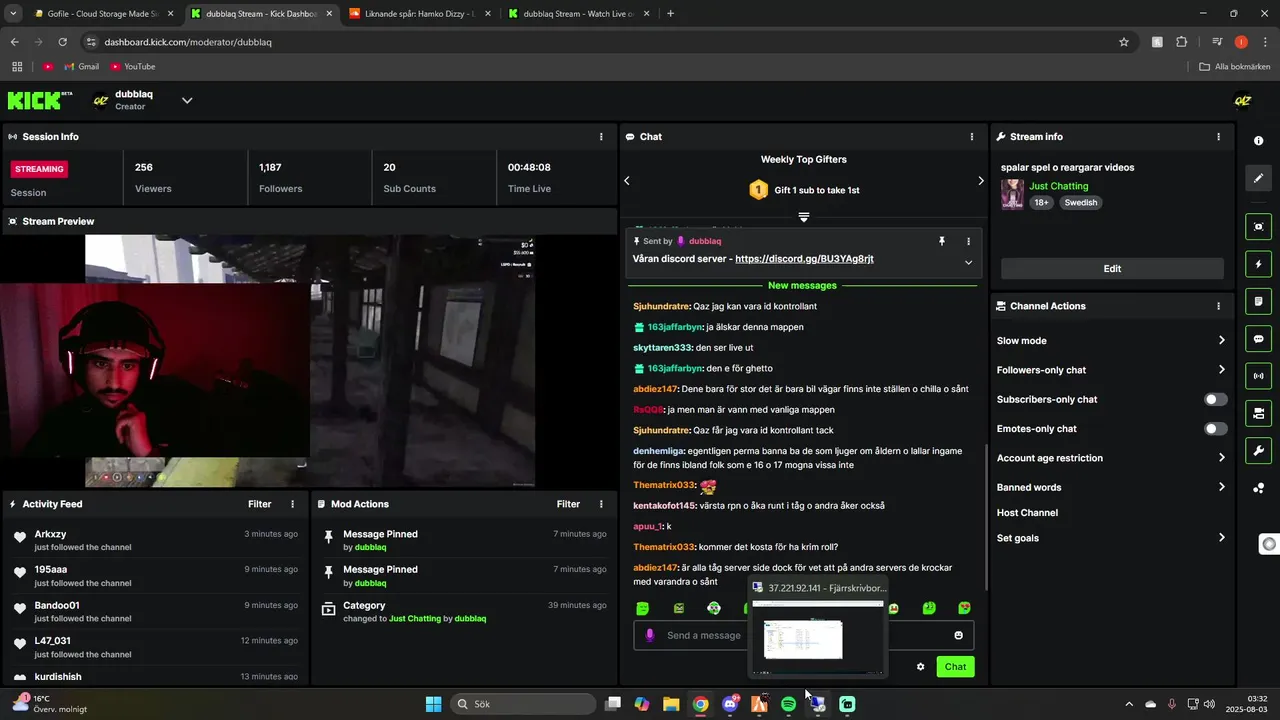Open the emoji picker in message box

coord(958,635)
